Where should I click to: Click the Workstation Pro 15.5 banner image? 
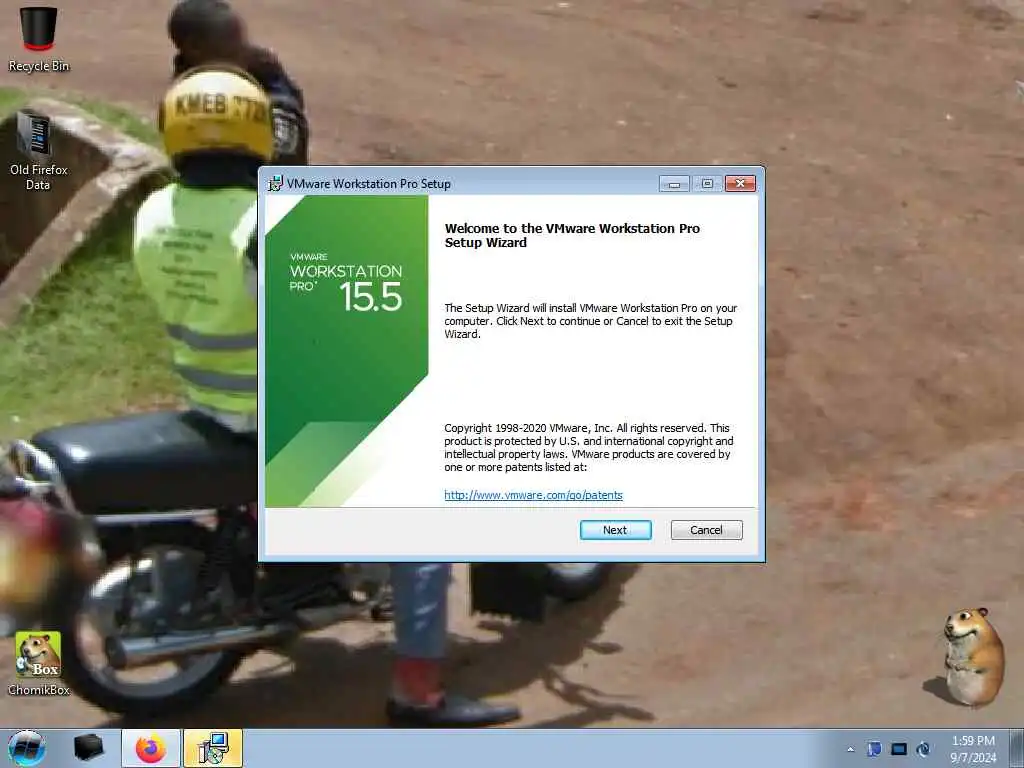[347, 351]
